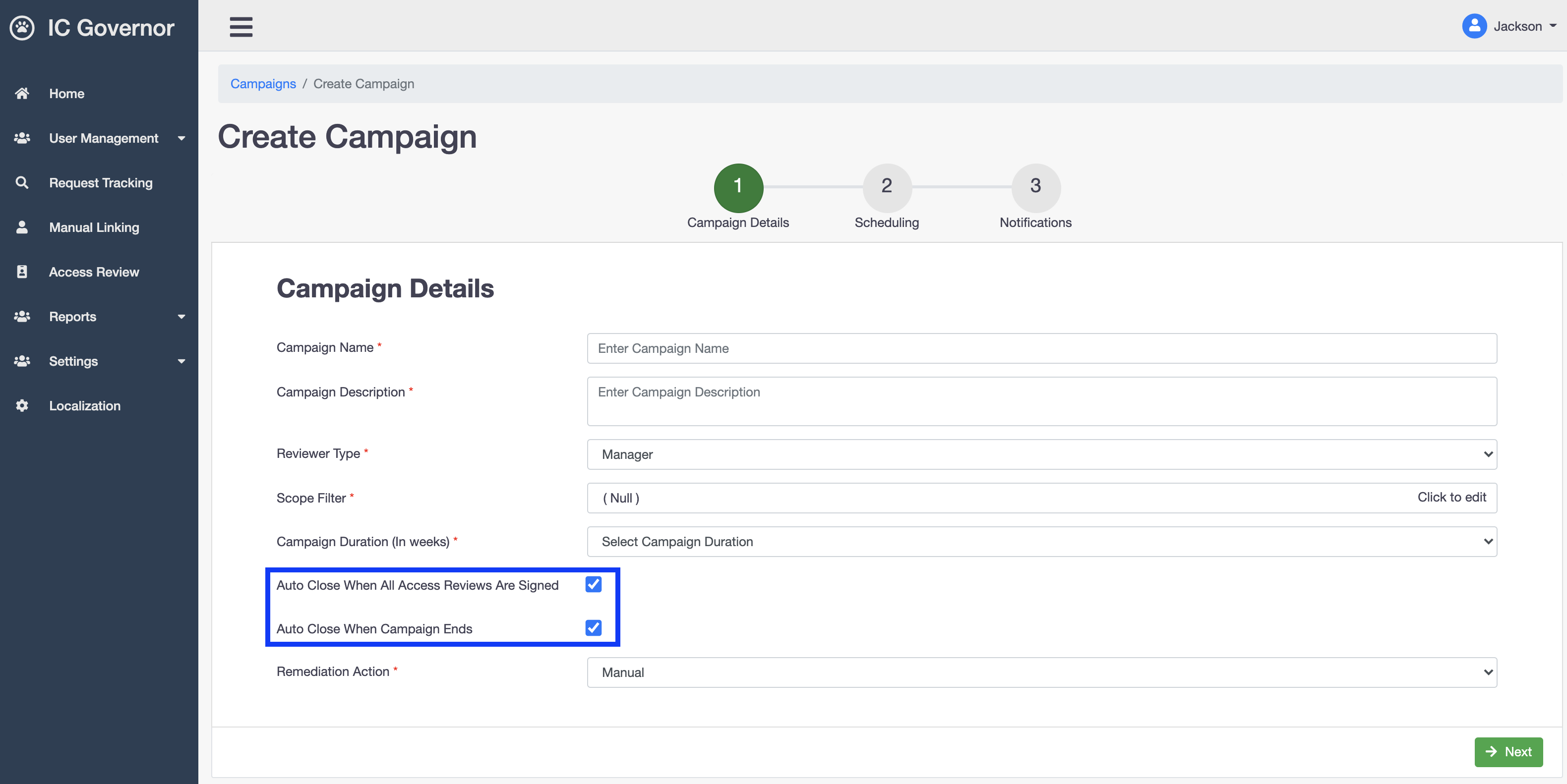Disable Auto Close When Campaign Ends
1567x784 pixels.
pyautogui.click(x=594, y=628)
